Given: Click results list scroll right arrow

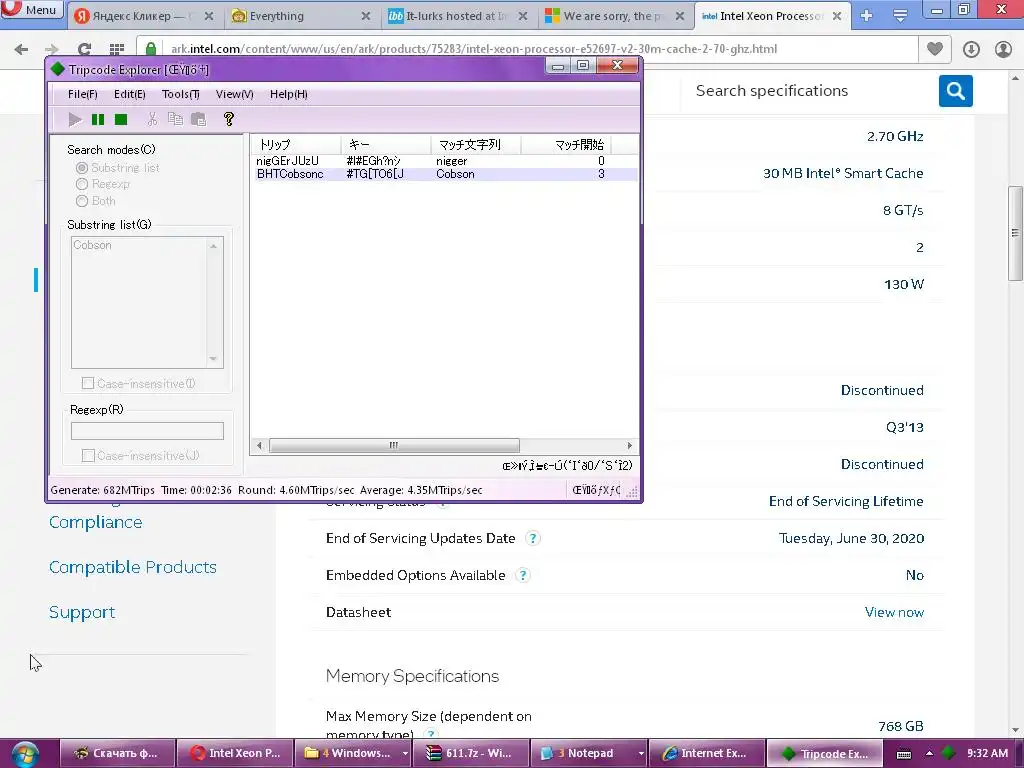Looking at the screenshot, I should 629,445.
